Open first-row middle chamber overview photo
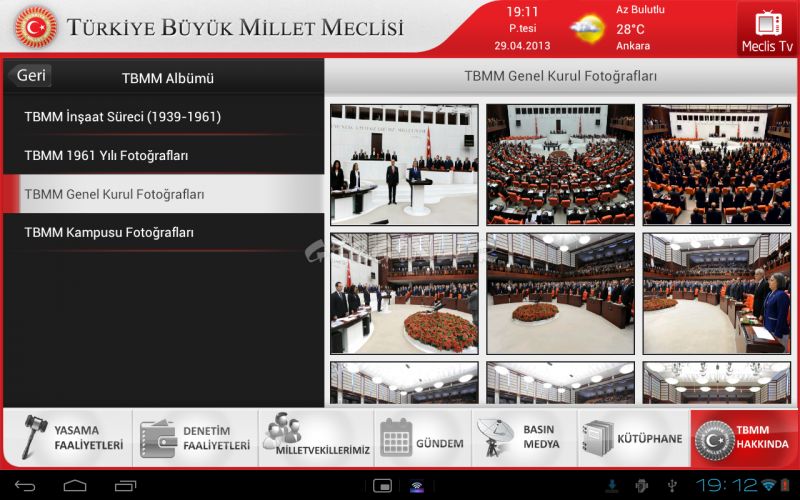The height and width of the screenshot is (500, 800). [560, 165]
